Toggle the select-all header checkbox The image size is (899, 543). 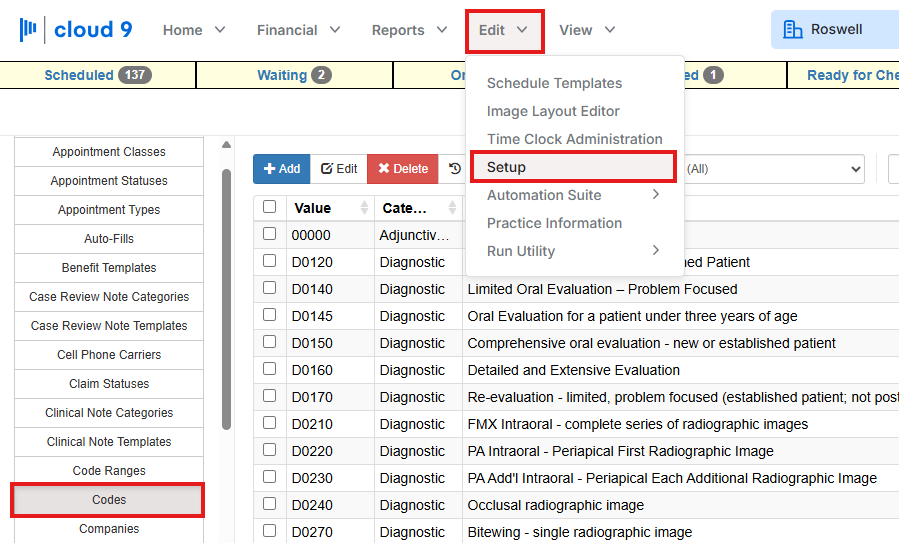[x=269, y=206]
